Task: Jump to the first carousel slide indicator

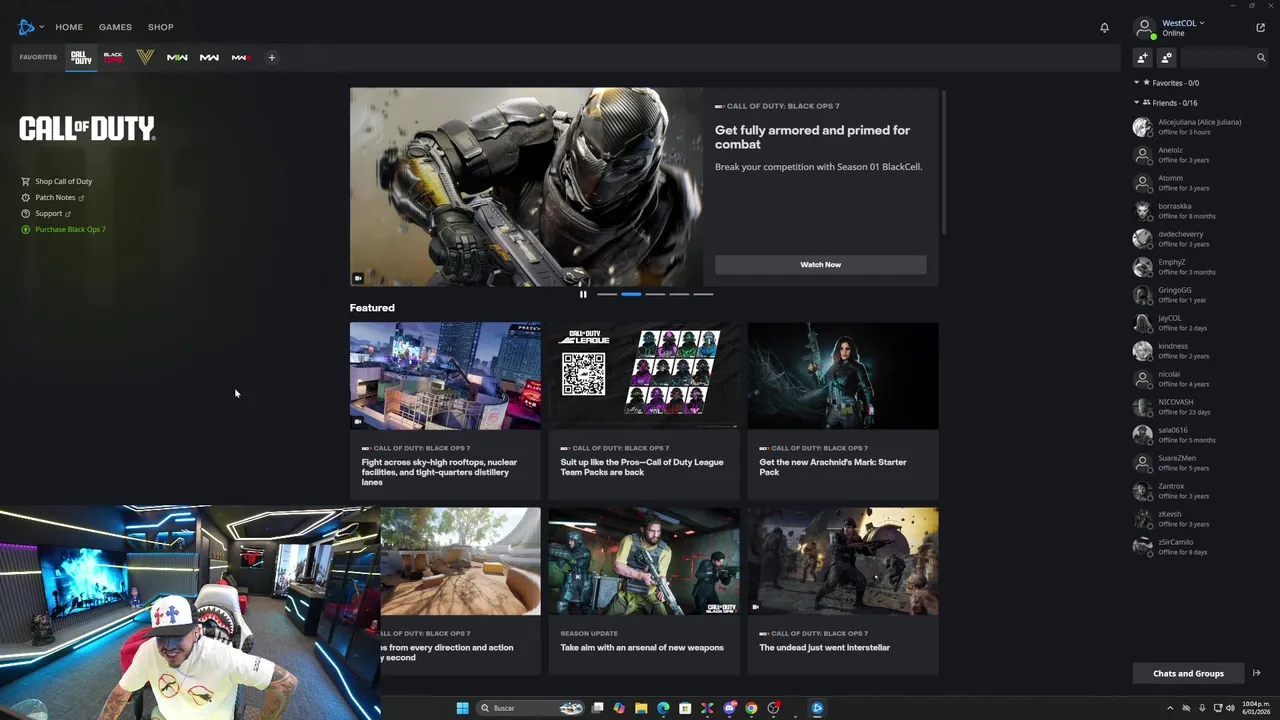Action: point(607,294)
